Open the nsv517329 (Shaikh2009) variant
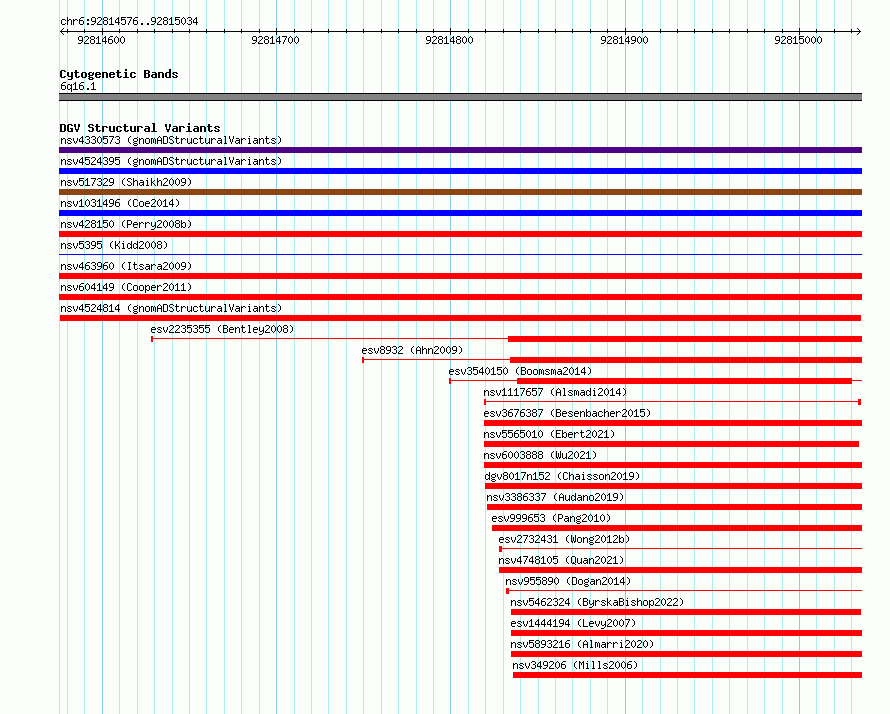This screenshot has width=890, height=714. pos(126,182)
